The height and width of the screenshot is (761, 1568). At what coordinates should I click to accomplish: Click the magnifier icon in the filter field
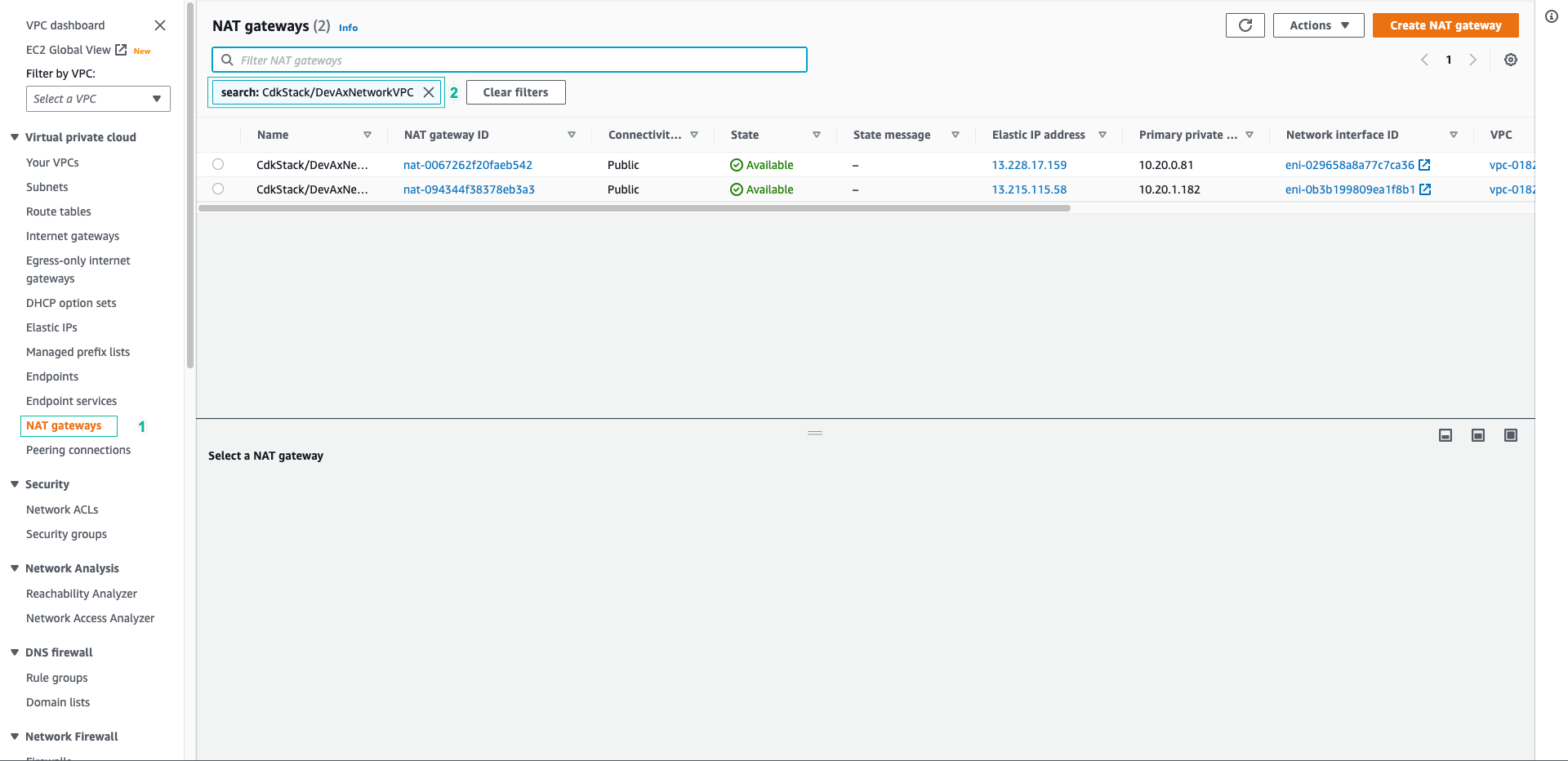tap(226, 59)
